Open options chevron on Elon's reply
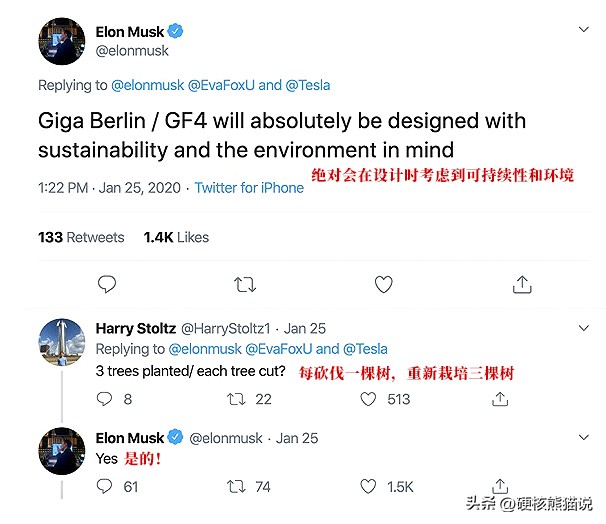606x524 pixels. point(584,438)
